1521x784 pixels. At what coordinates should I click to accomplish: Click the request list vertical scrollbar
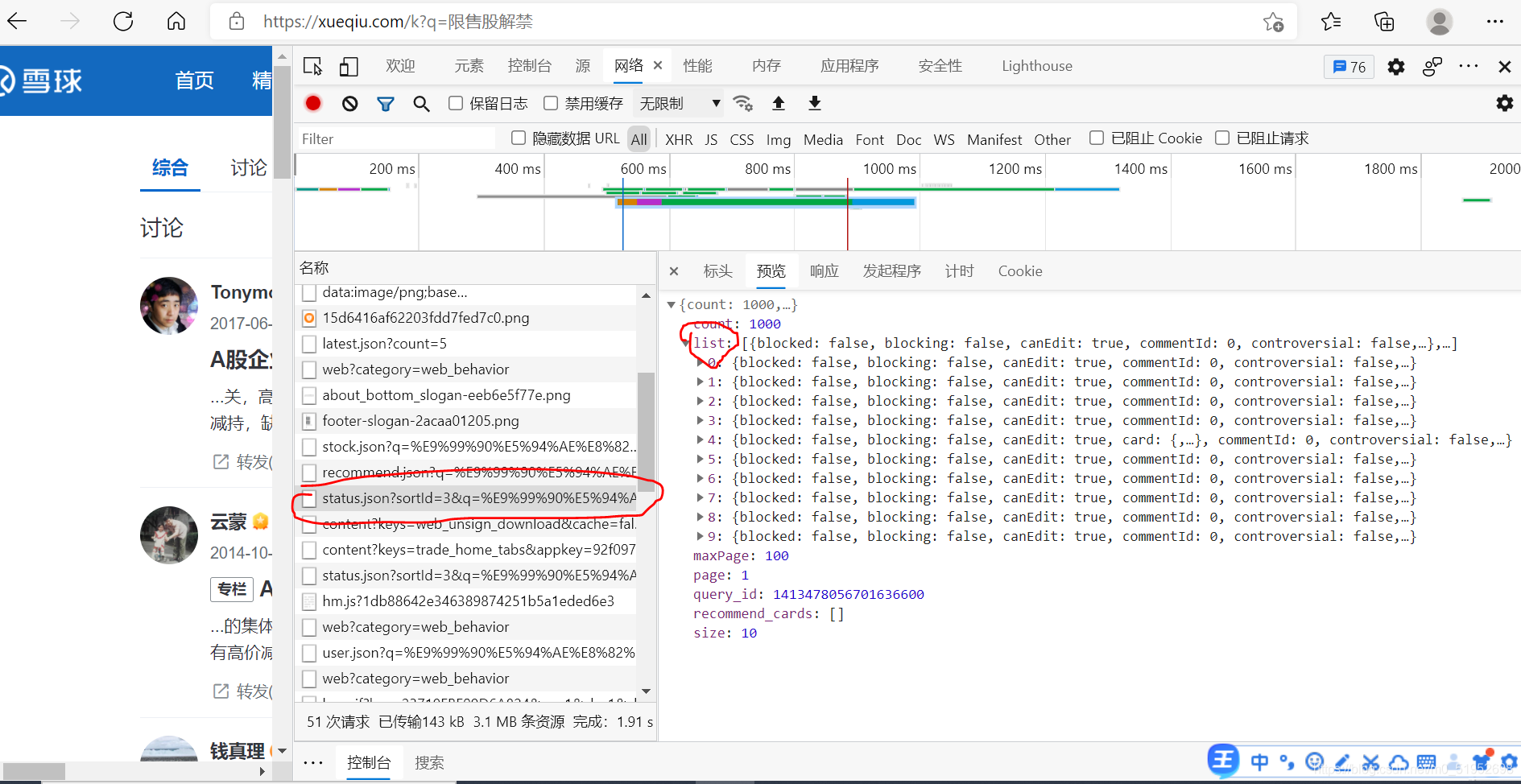(x=646, y=431)
